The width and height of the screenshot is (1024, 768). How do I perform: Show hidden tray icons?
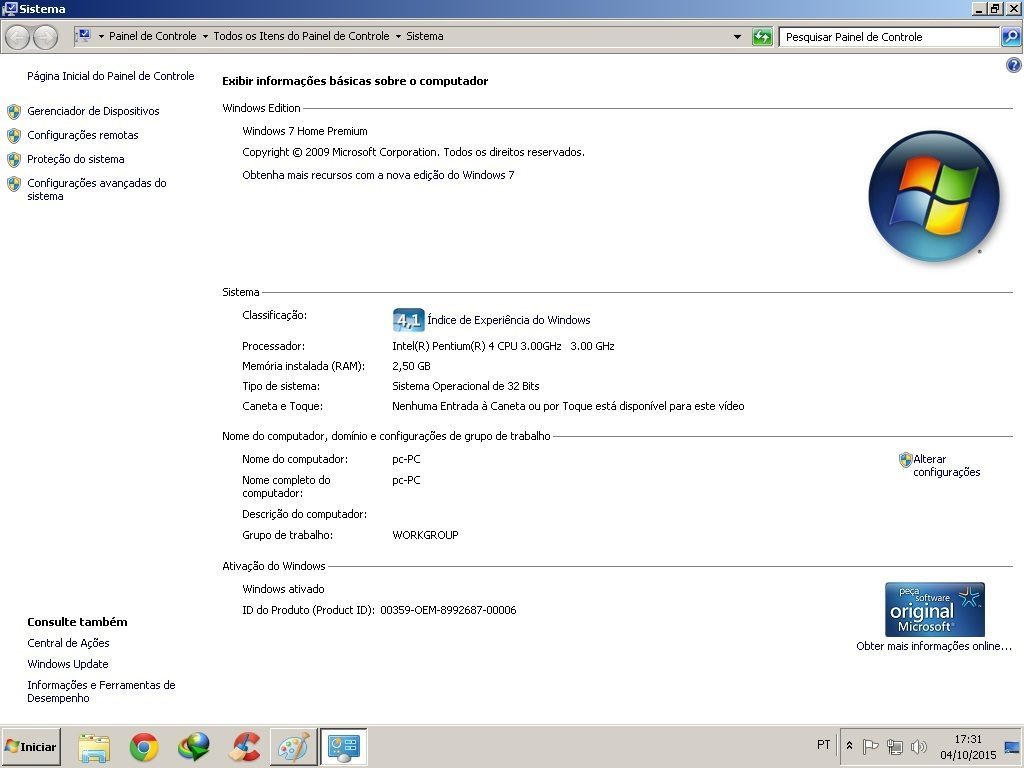[x=850, y=746]
